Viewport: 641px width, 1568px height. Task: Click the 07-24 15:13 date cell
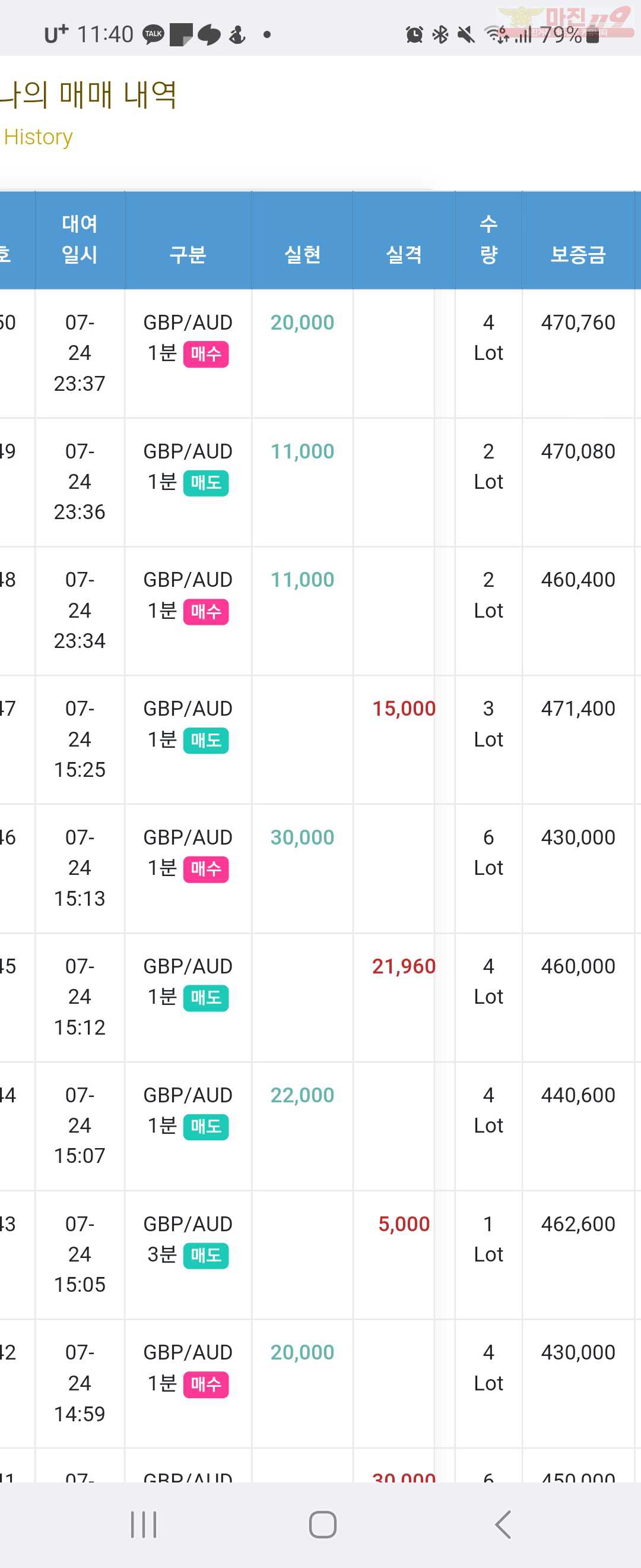point(80,867)
